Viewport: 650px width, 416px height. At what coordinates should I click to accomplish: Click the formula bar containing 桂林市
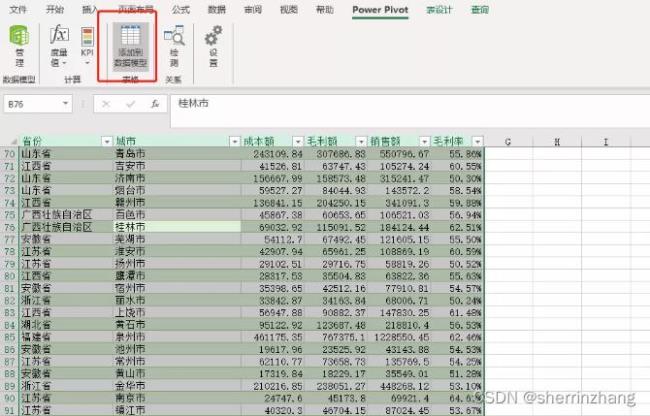point(410,110)
